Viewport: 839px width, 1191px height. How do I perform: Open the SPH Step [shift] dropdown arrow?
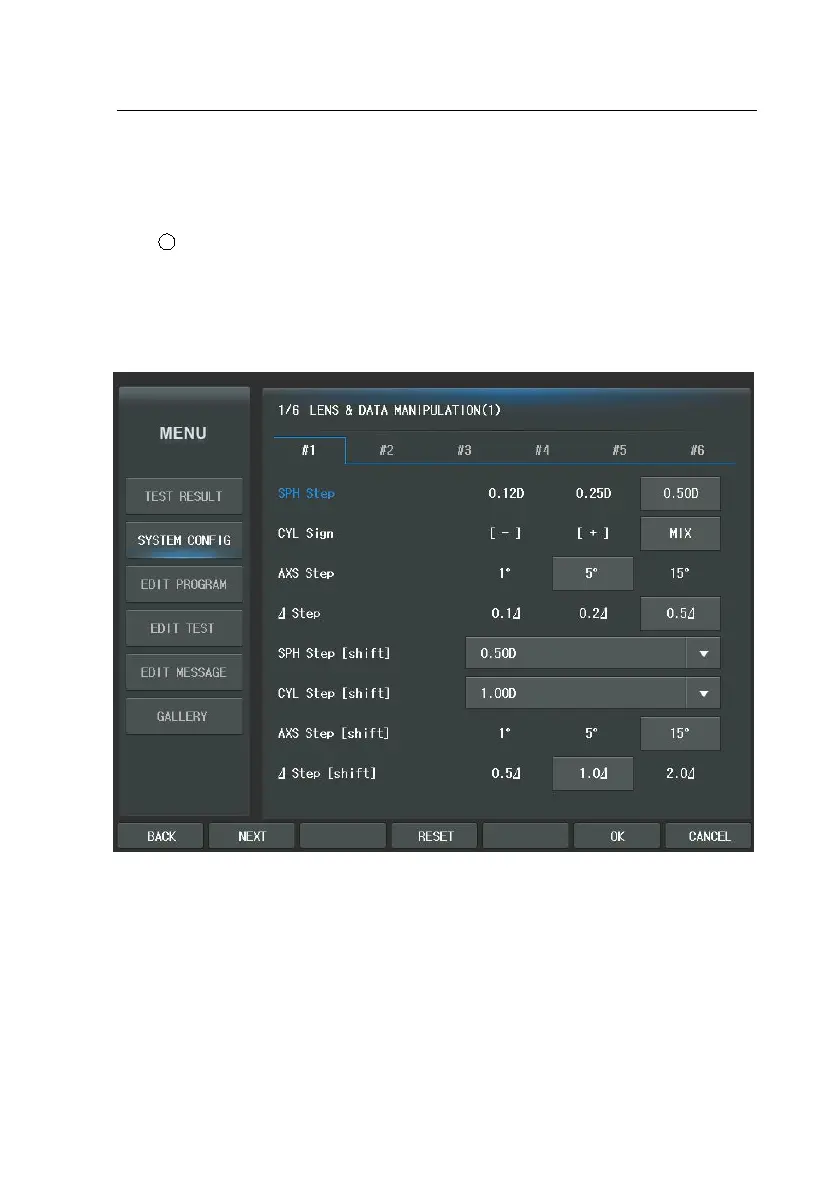coord(703,653)
